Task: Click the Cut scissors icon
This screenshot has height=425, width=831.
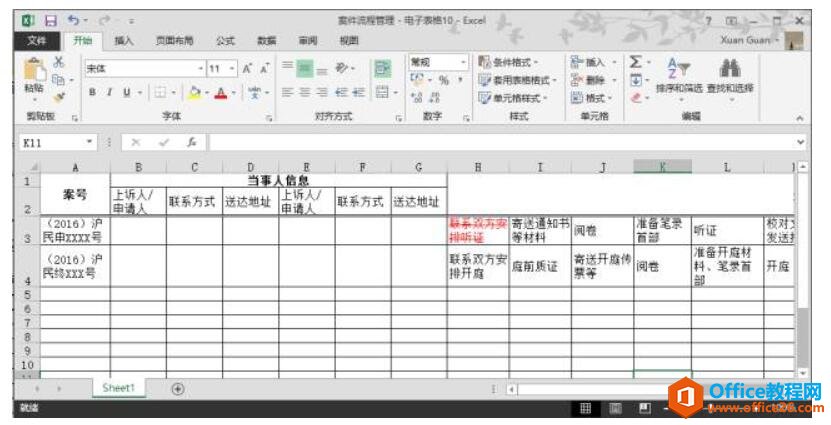Action: tap(59, 62)
